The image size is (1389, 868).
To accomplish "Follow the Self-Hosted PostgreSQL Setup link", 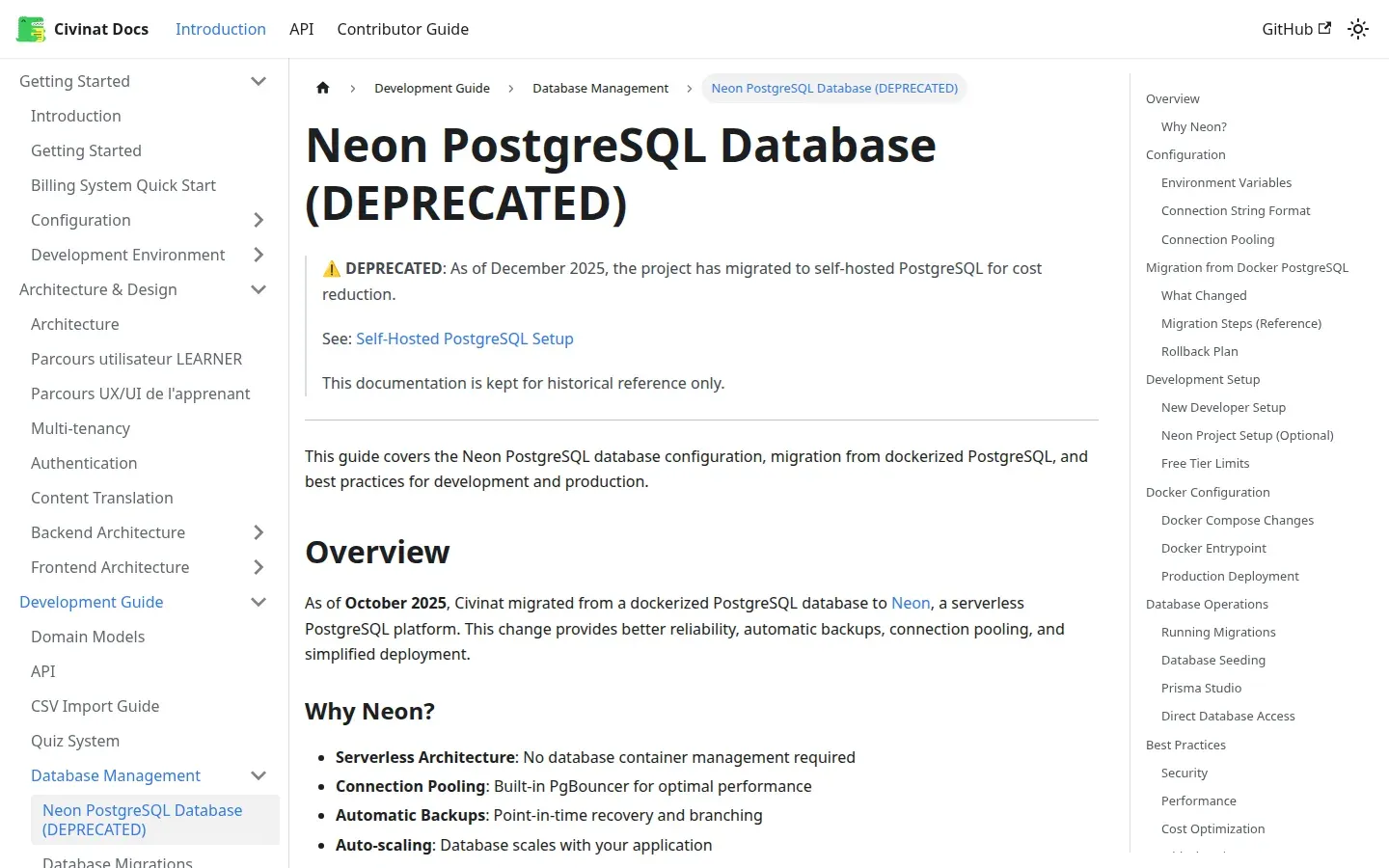I will pos(465,339).
